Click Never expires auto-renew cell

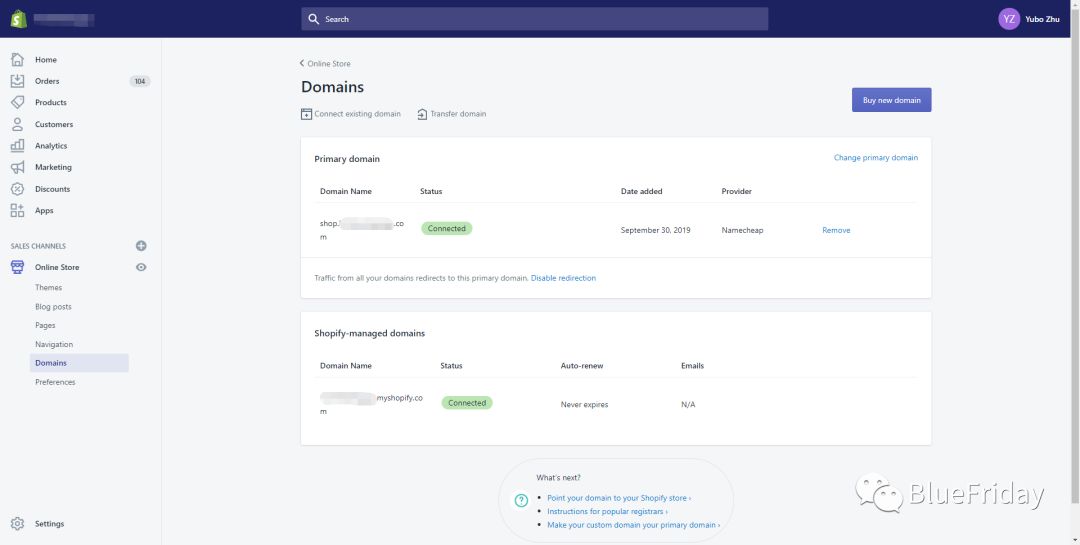(584, 405)
